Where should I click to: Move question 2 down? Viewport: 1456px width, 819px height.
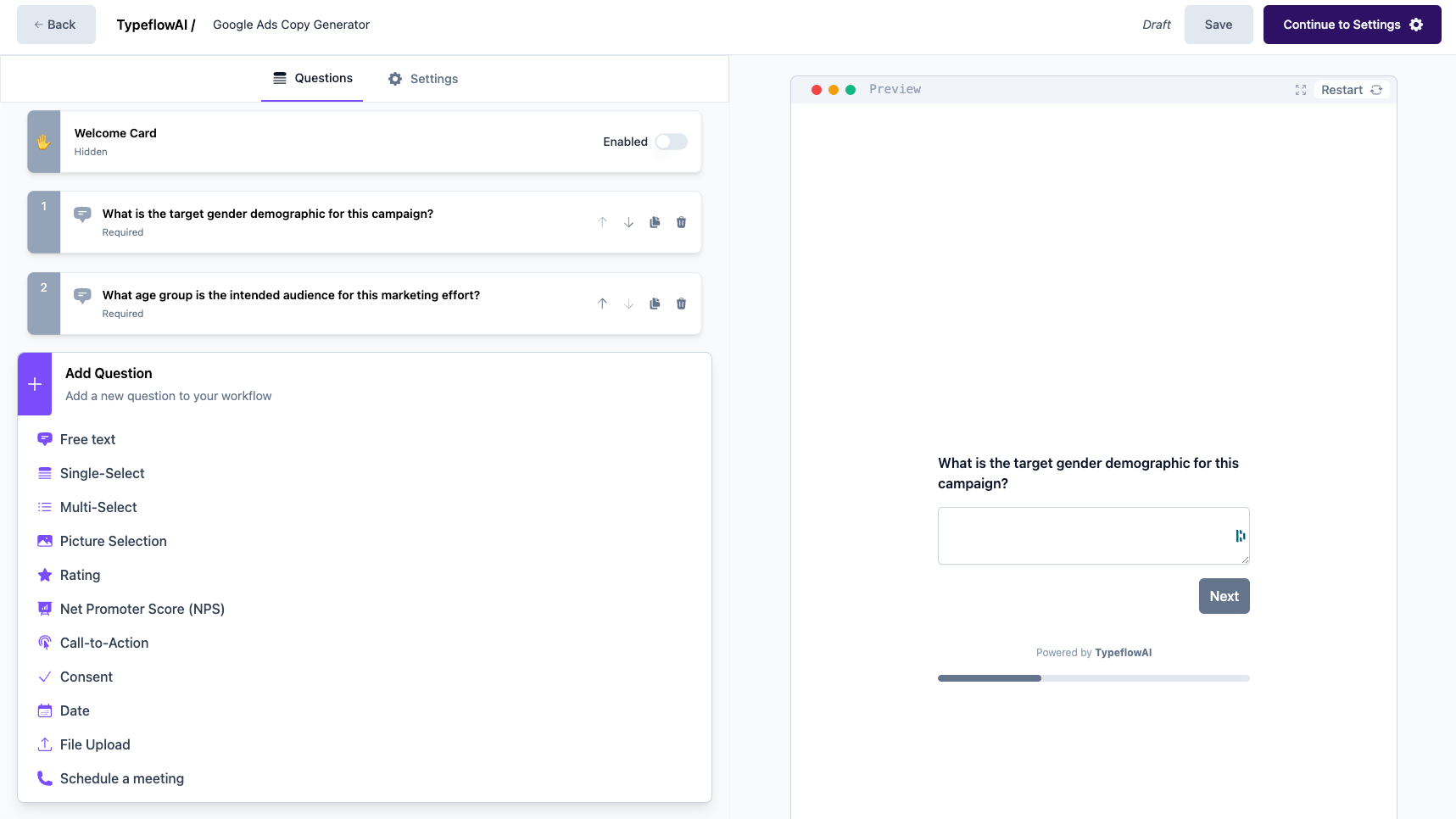pyautogui.click(x=628, y=304)
